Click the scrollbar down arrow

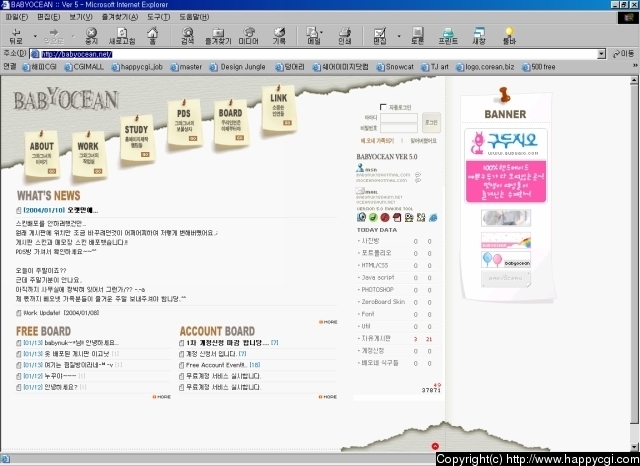(634, 447)
